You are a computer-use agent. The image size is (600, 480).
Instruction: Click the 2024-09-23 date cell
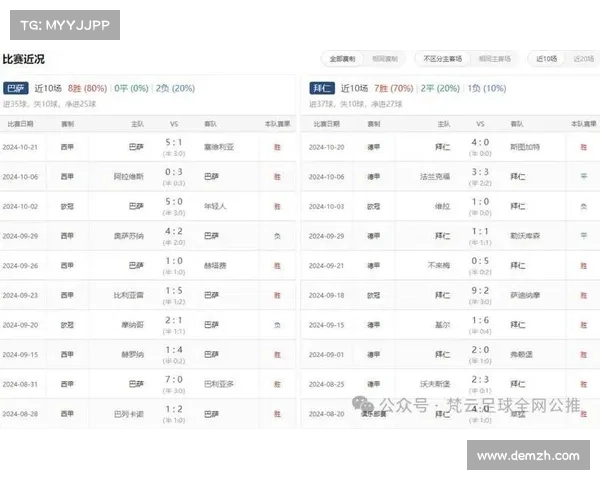20,296
